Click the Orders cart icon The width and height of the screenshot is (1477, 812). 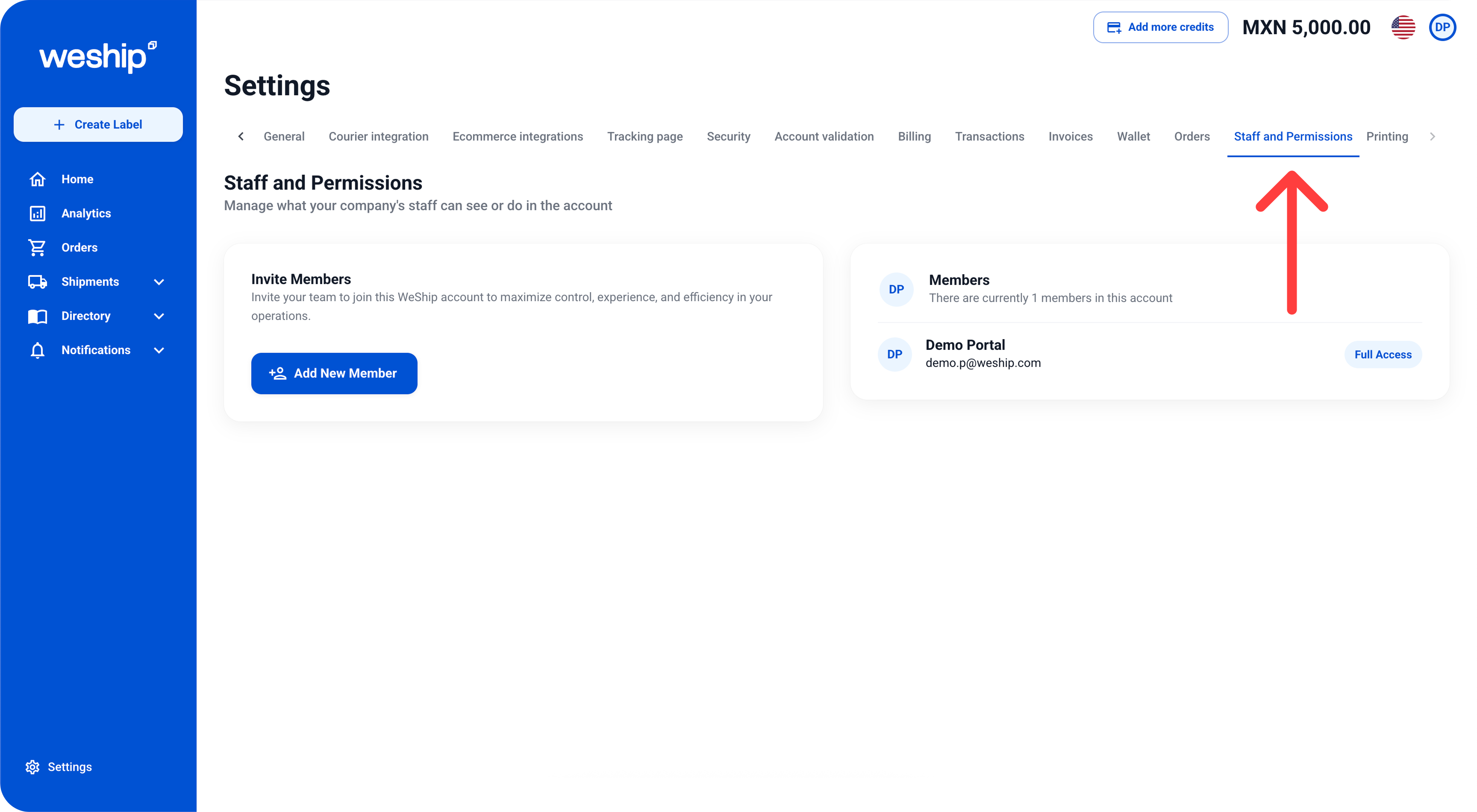pyautogui.click(x=37, y=248)
